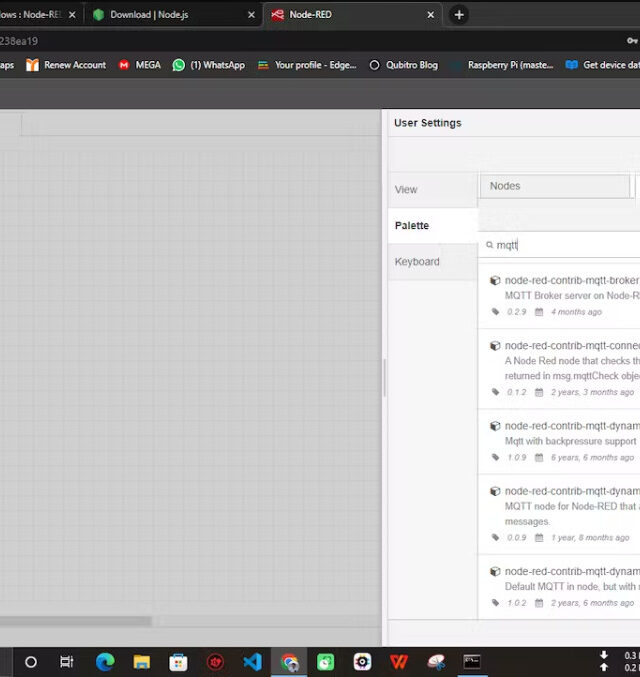Open WPS Office from taskbar

tap(399, 662)
